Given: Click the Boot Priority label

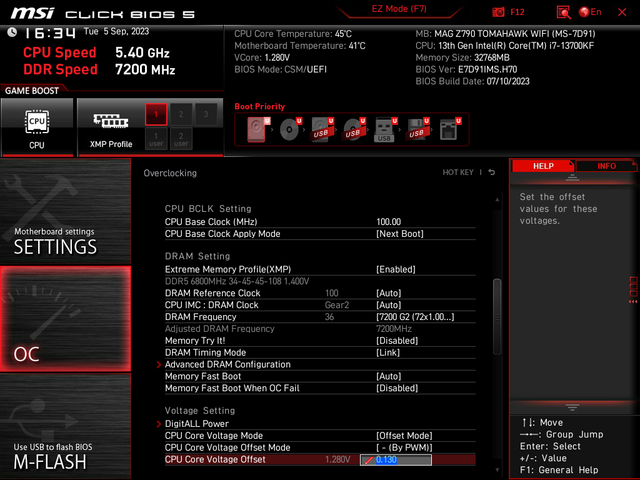Looking at the screenshot, I should [x=260, y=107].
